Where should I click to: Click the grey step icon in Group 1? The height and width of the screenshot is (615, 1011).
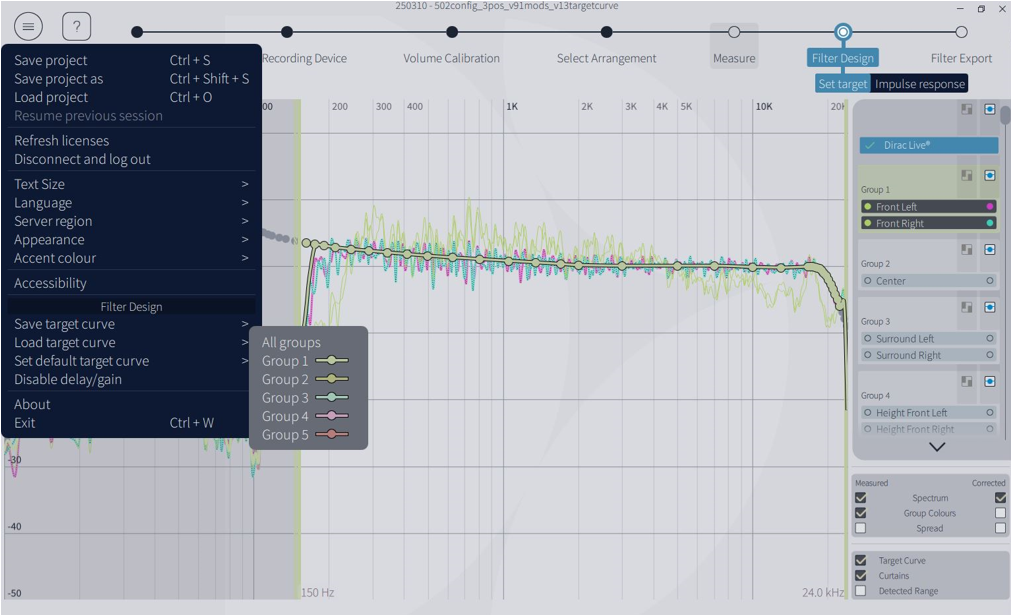967,175
